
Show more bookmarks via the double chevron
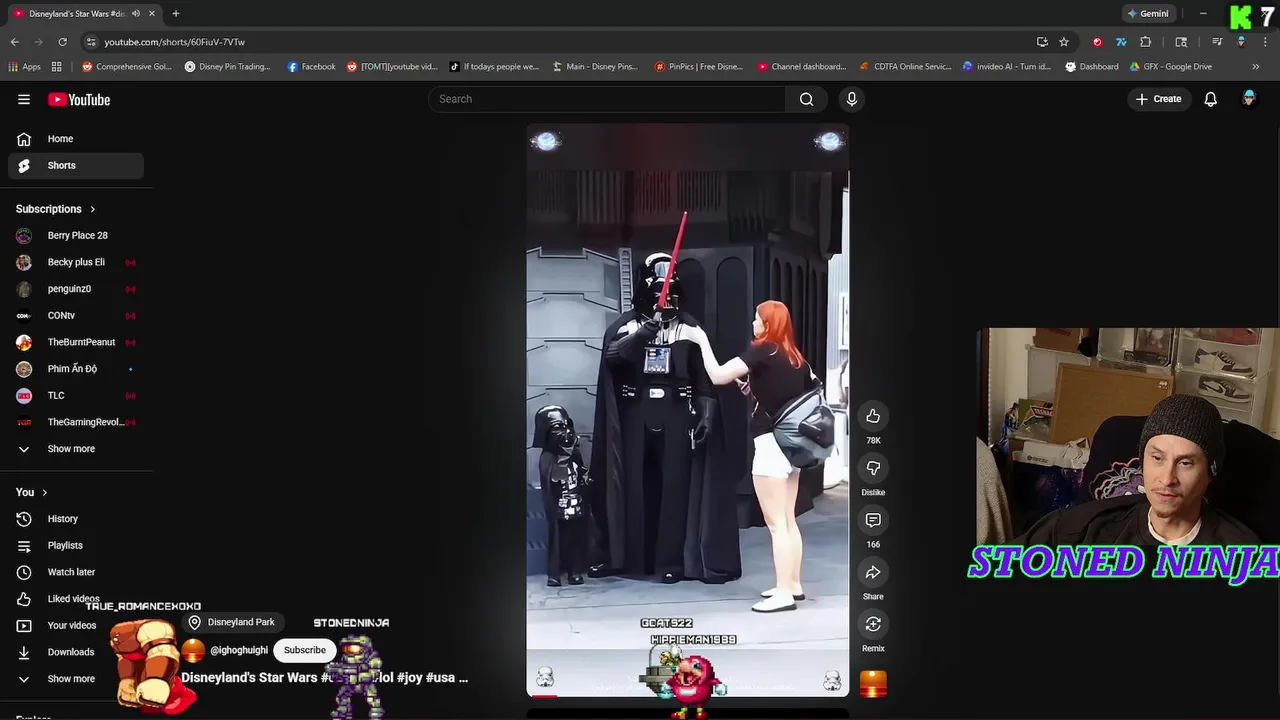[x=1256, y=67]
